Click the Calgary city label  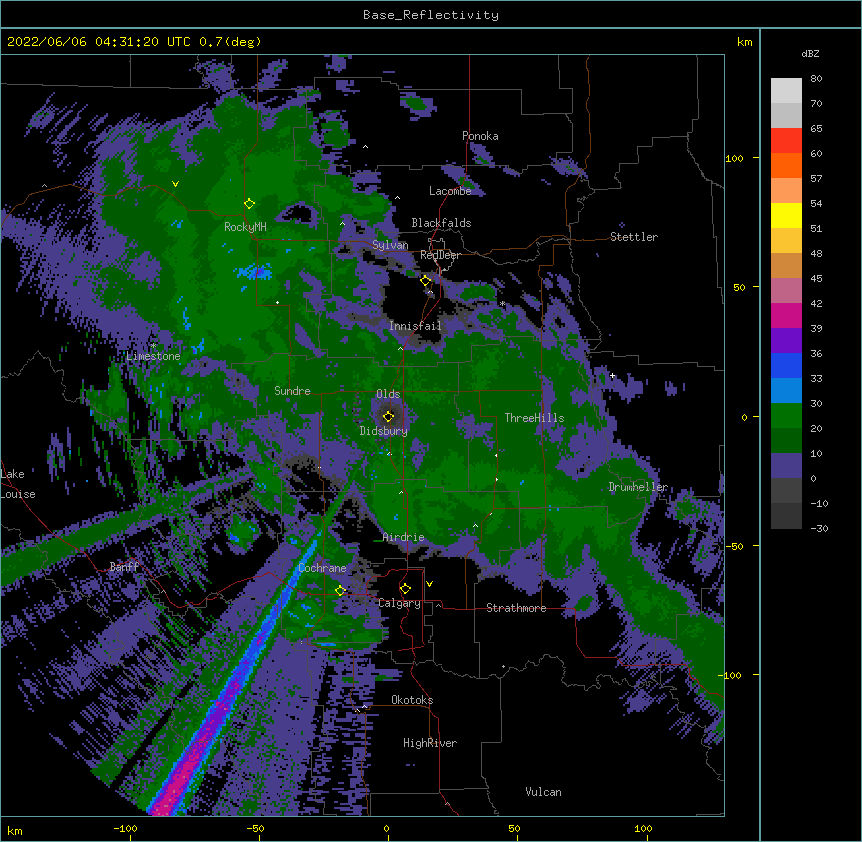pyautogui.click(x=399, y=603)
